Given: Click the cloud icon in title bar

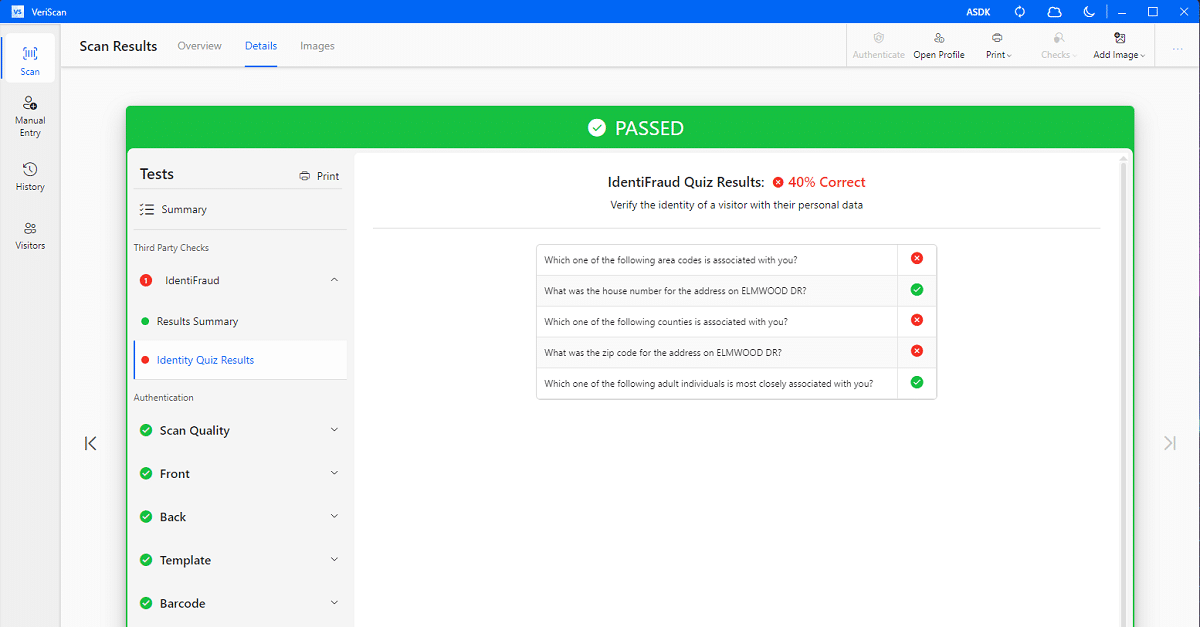Looking at the screenshot, I should click(1054, 12).
